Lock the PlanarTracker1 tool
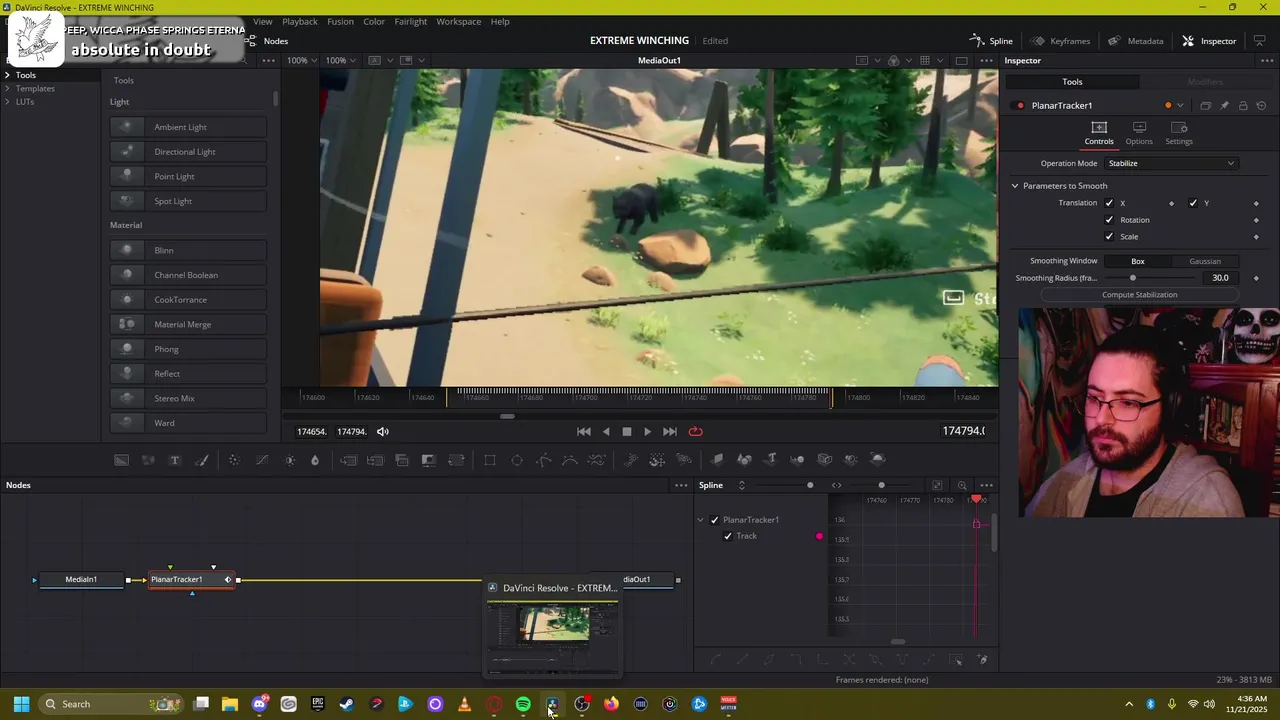 [1243, 105]
